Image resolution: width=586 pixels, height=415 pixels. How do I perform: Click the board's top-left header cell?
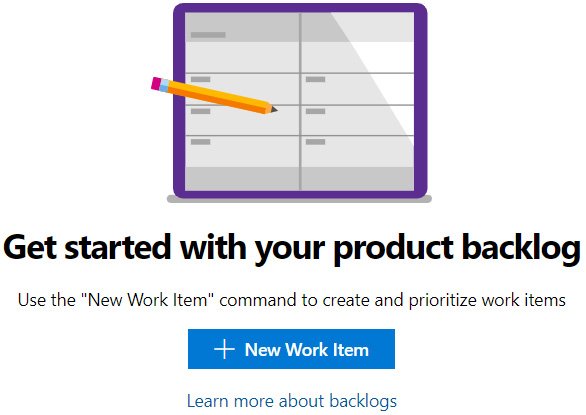(242, 27)
